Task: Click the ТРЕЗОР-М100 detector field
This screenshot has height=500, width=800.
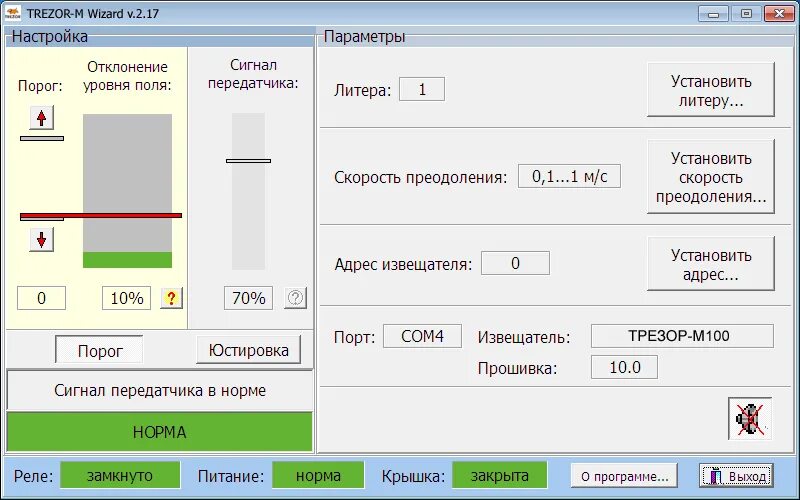Action: 682,336
